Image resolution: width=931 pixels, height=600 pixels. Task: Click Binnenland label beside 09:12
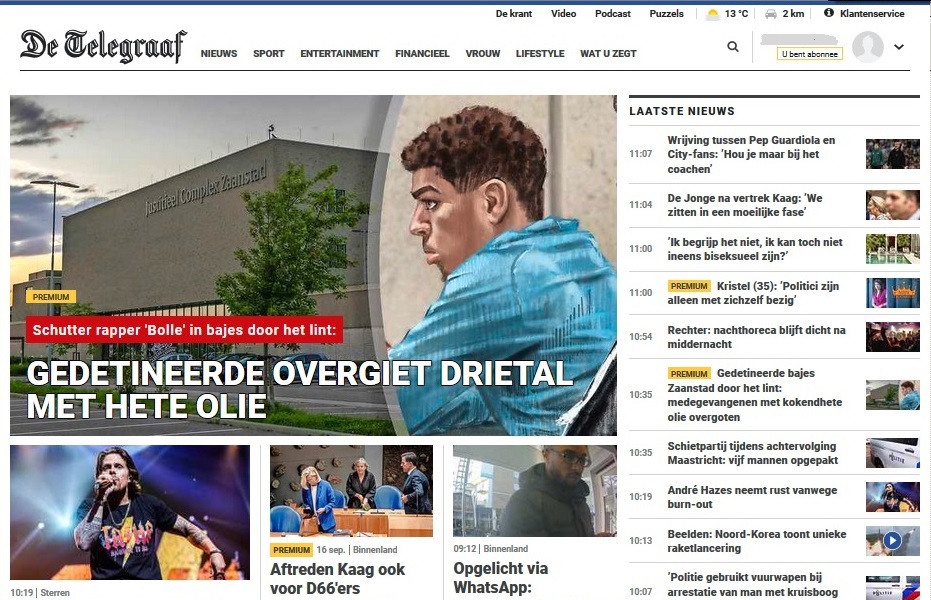[x=506, y=548]
